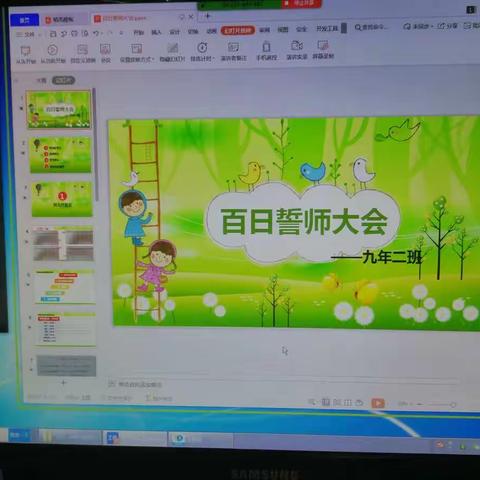The height and width of the screenshot is (480, 480).
Task: Open the Insert ribbon tab
Action: (x=156, y=32)
